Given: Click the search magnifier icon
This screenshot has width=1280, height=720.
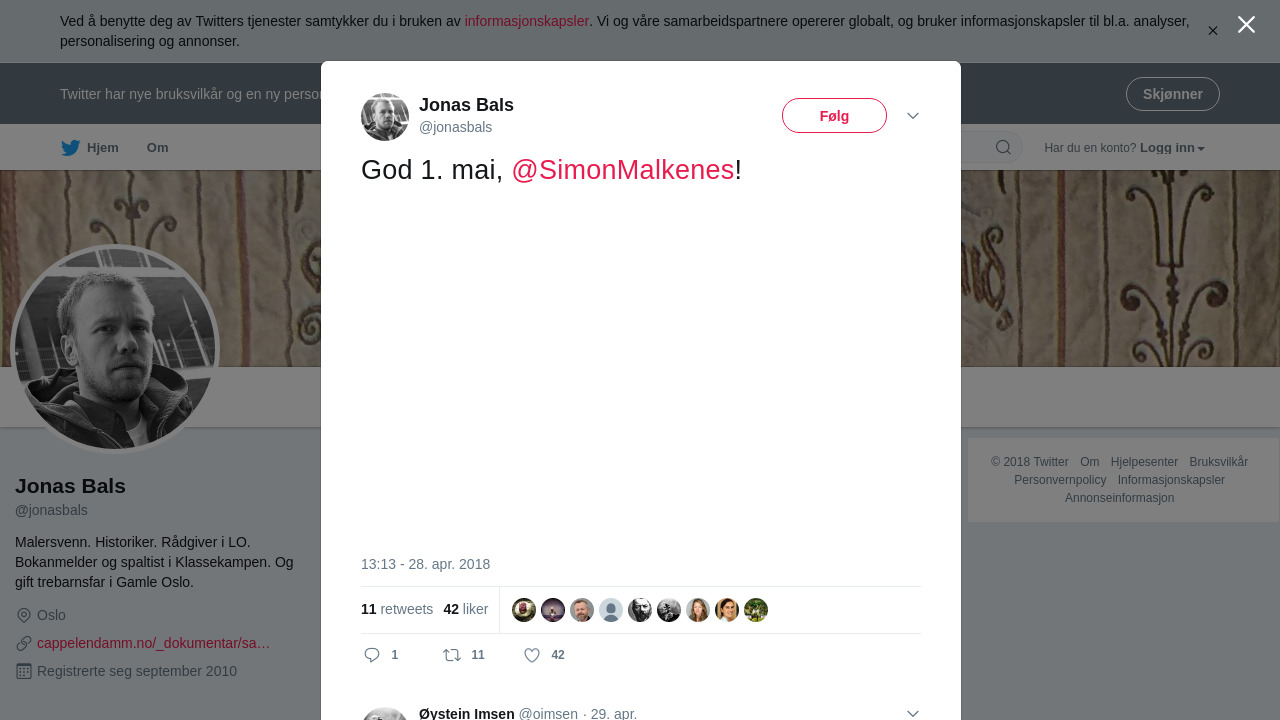Looking at the screenshot, I should tap(1003, 148).
